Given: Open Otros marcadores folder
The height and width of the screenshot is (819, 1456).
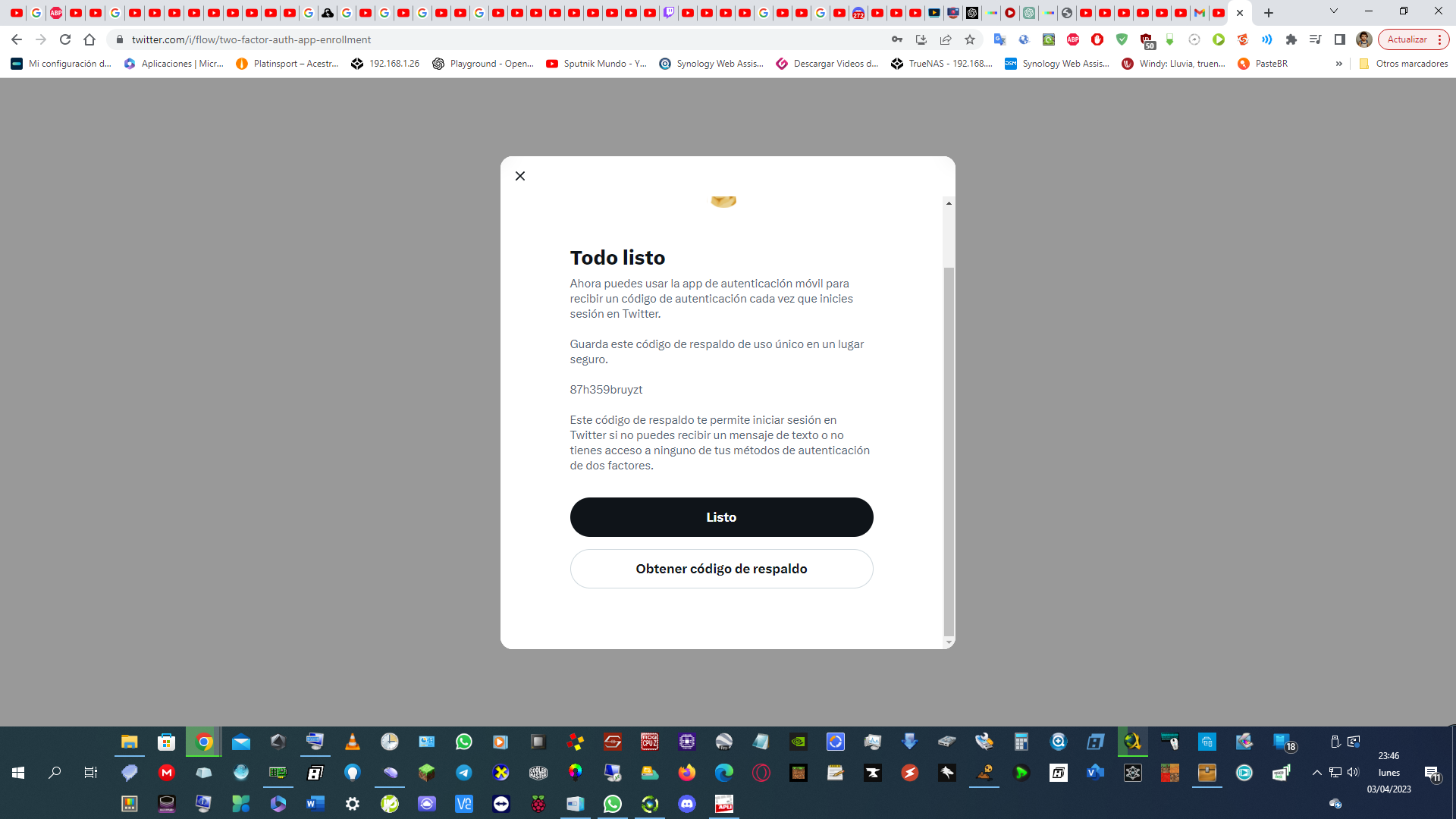Looking at the screenshot, I should 1404,64.
